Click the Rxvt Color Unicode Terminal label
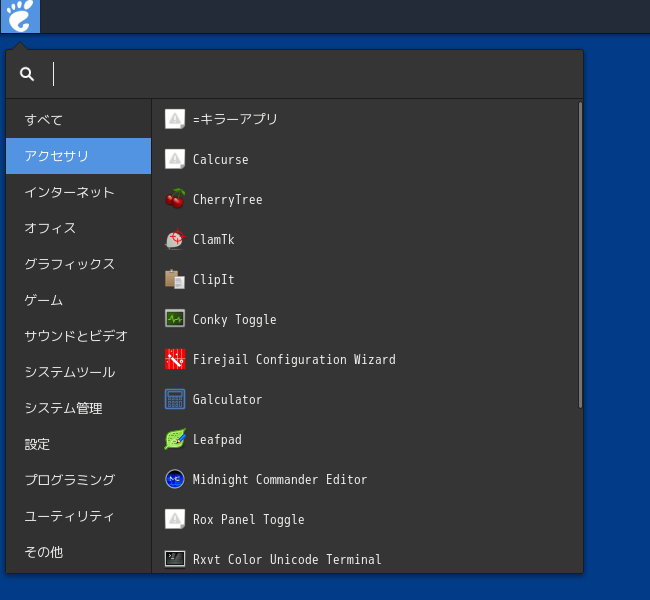Viewport: 650px width, 600px height. [287, 559]
